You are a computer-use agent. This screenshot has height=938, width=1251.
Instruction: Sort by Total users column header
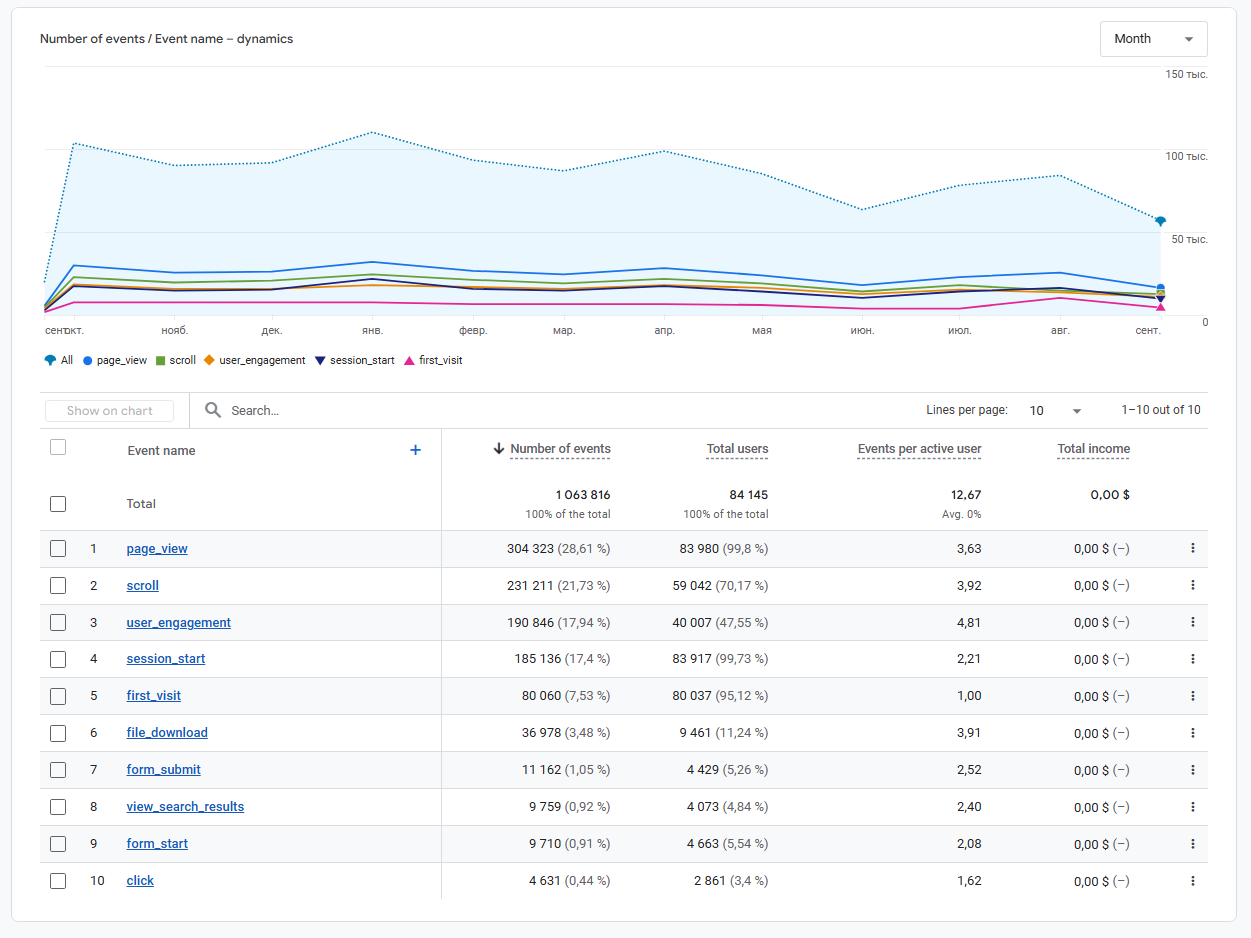(737, 449)
